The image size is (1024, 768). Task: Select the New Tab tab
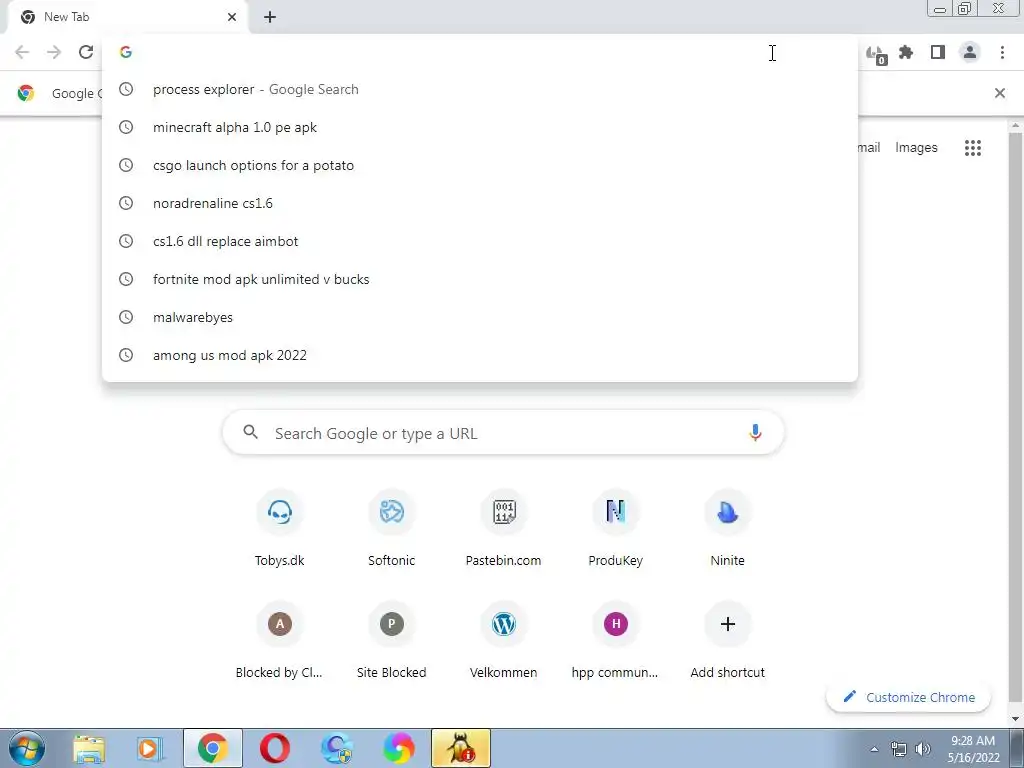click(x=127, y=17)
